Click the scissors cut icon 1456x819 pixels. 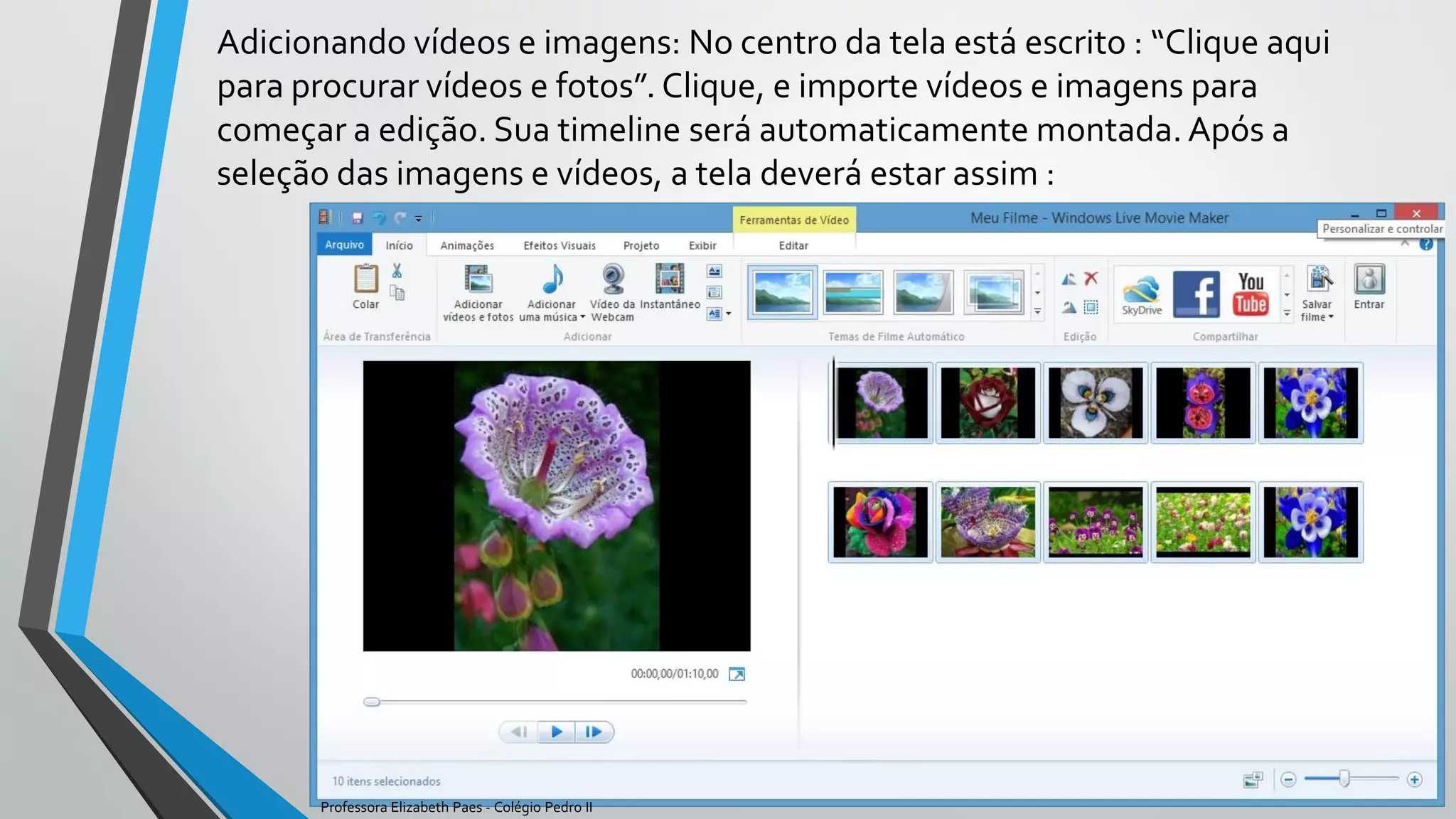(397, 270)
